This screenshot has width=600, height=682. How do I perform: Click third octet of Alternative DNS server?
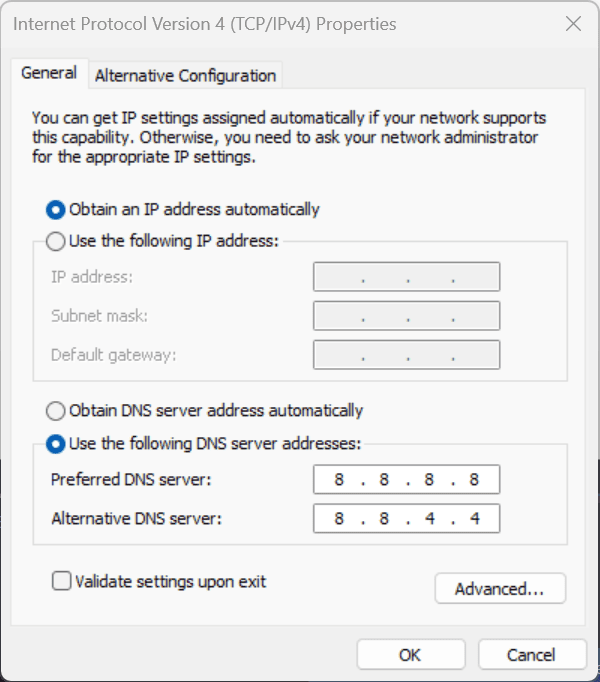(x=429, y=519)
